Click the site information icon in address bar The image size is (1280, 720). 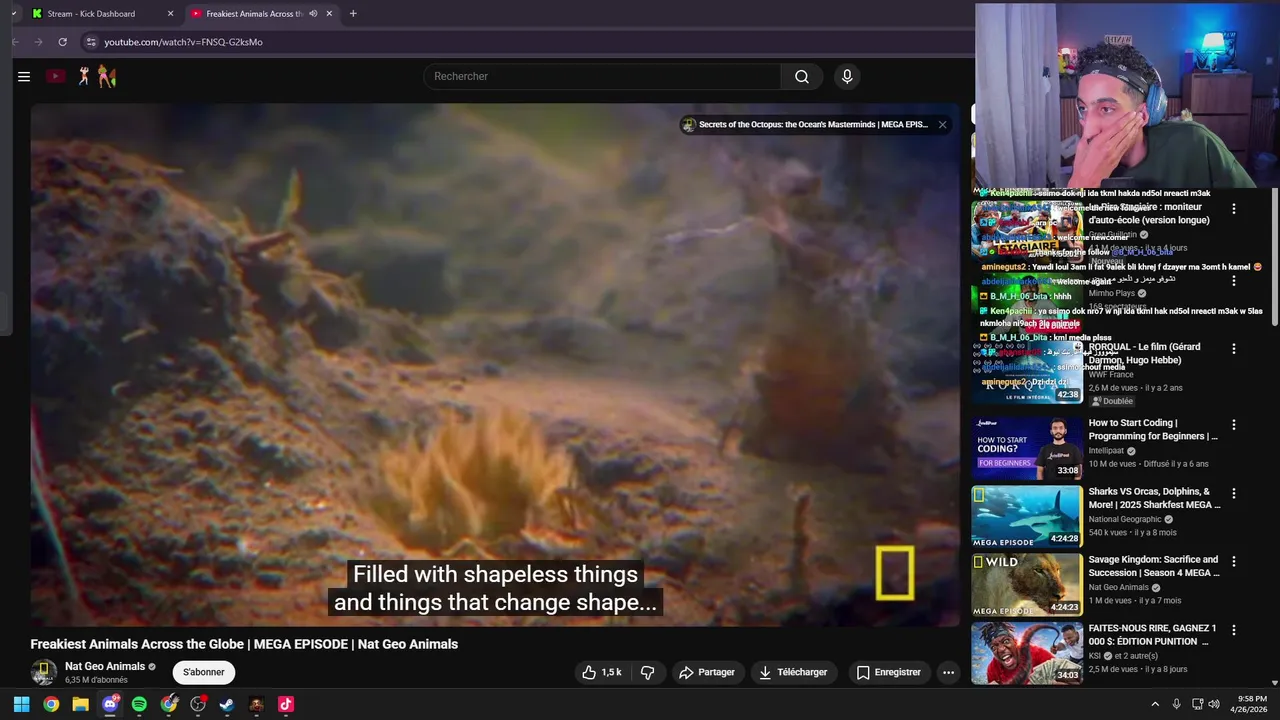coord(91,42)
